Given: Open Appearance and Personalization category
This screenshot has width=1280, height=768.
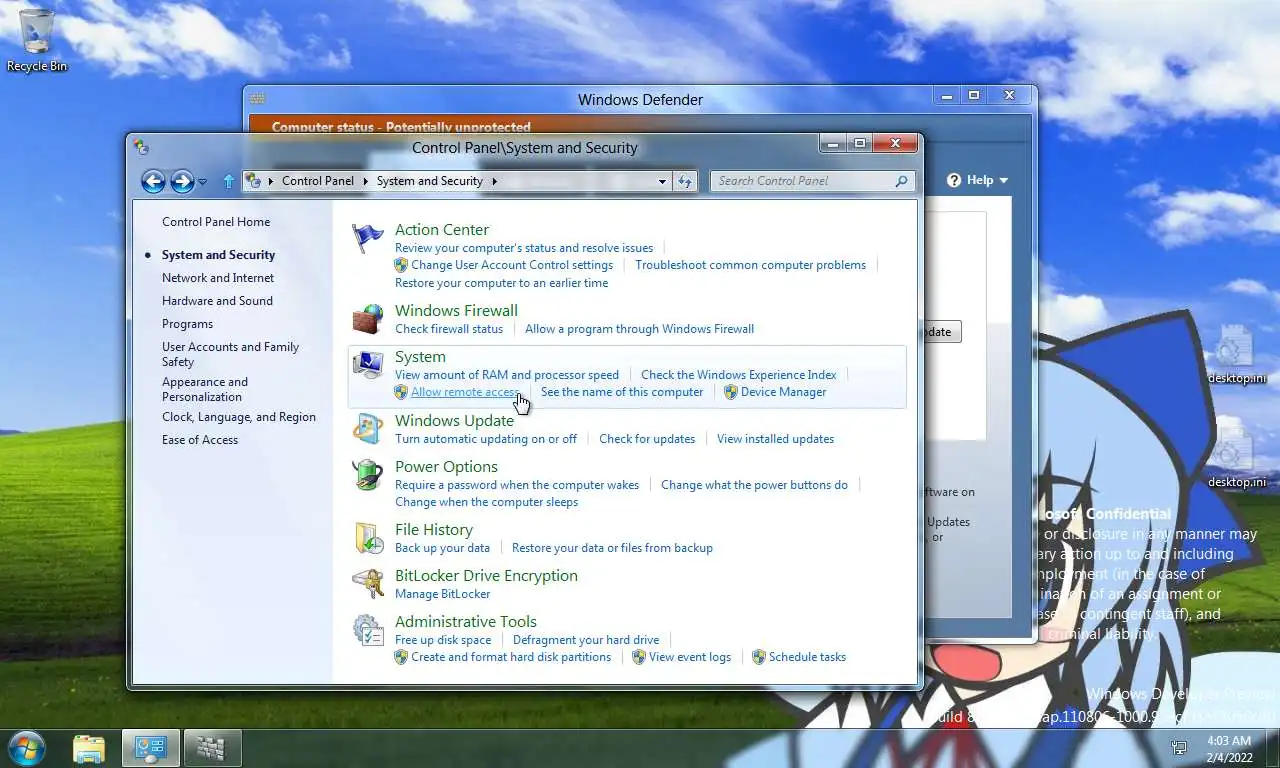Looking at the screenshot, I should [205, 389].
